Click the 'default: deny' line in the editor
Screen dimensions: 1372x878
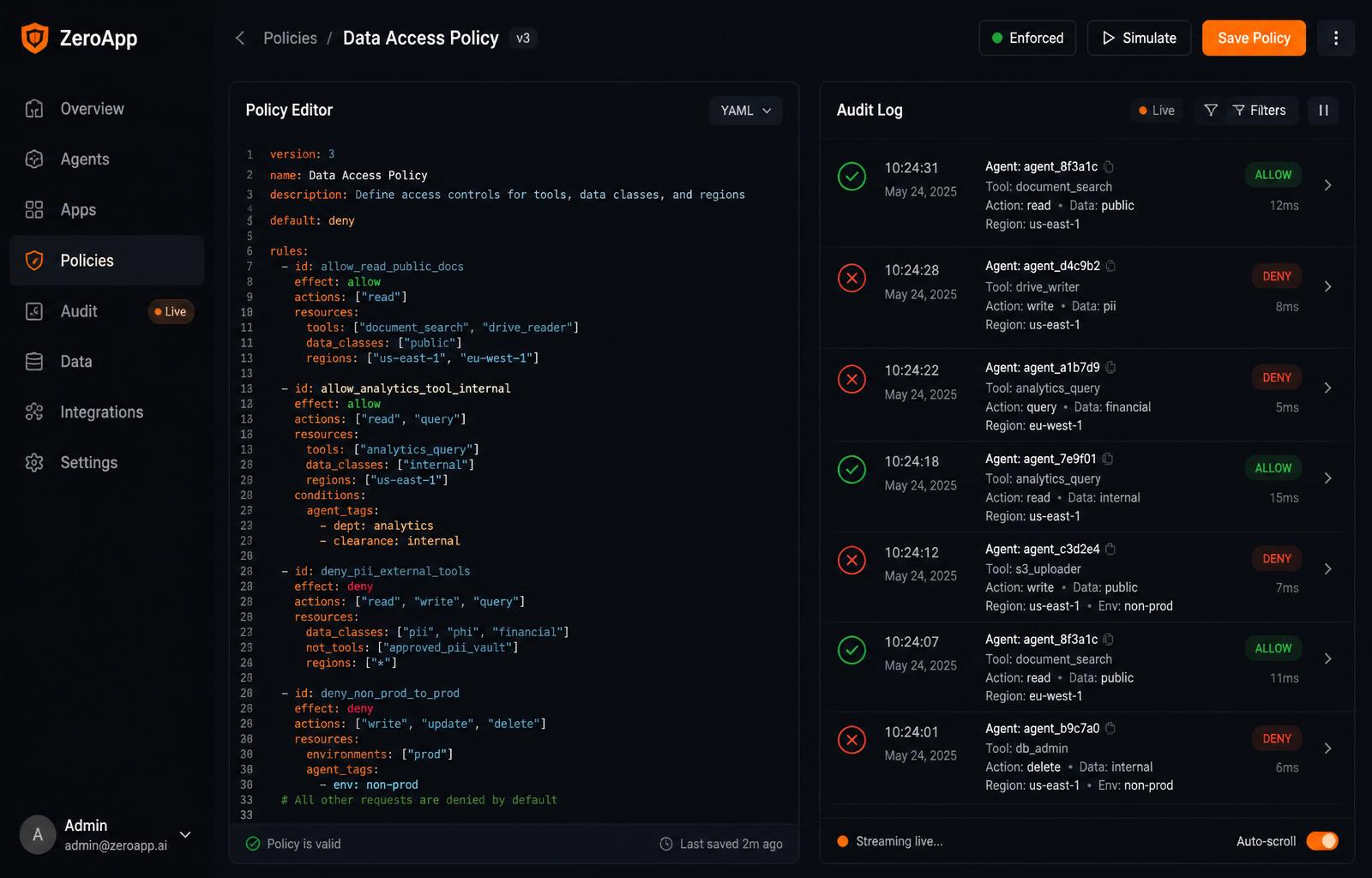click(312, 221)
